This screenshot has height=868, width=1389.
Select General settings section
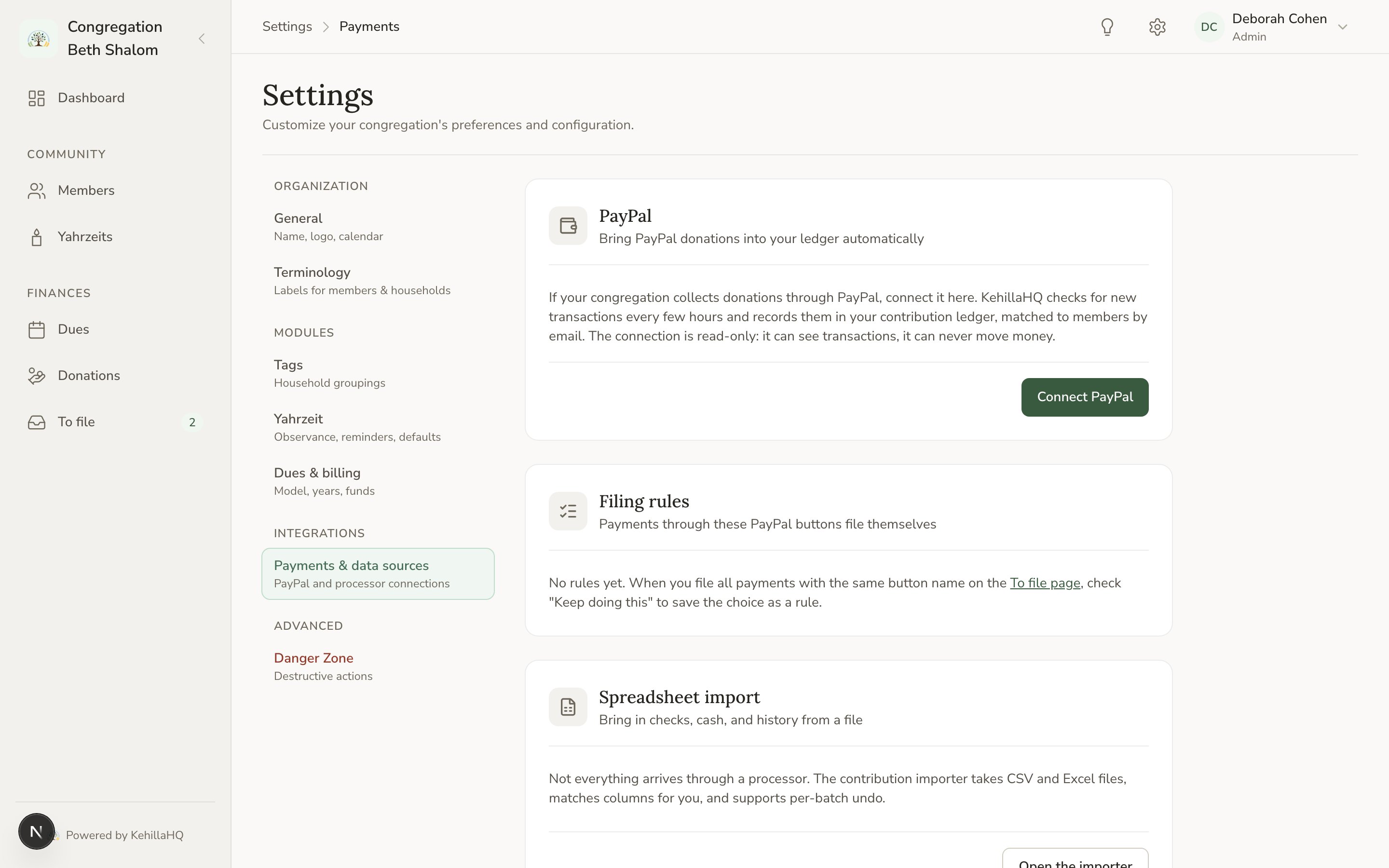pyautogui.click(x=378, y=227)
